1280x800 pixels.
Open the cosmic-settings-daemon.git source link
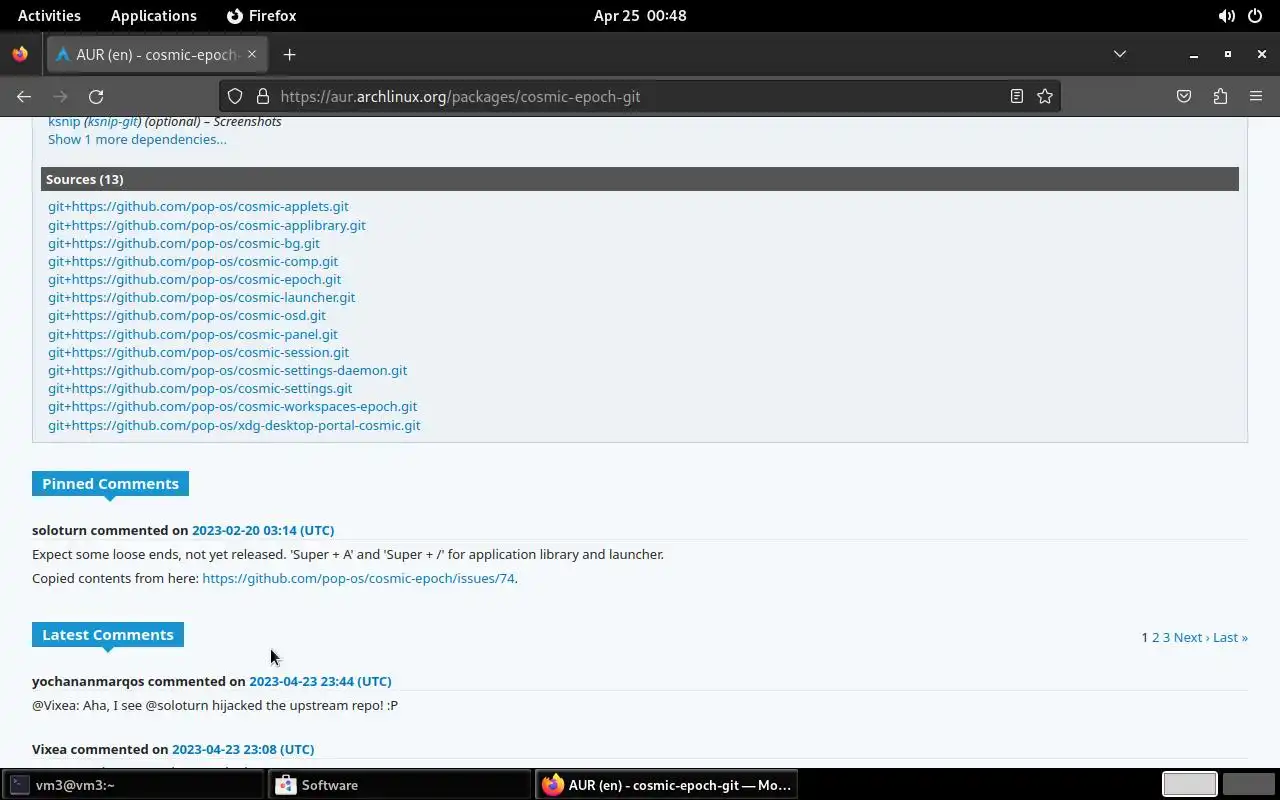(227, 370)
